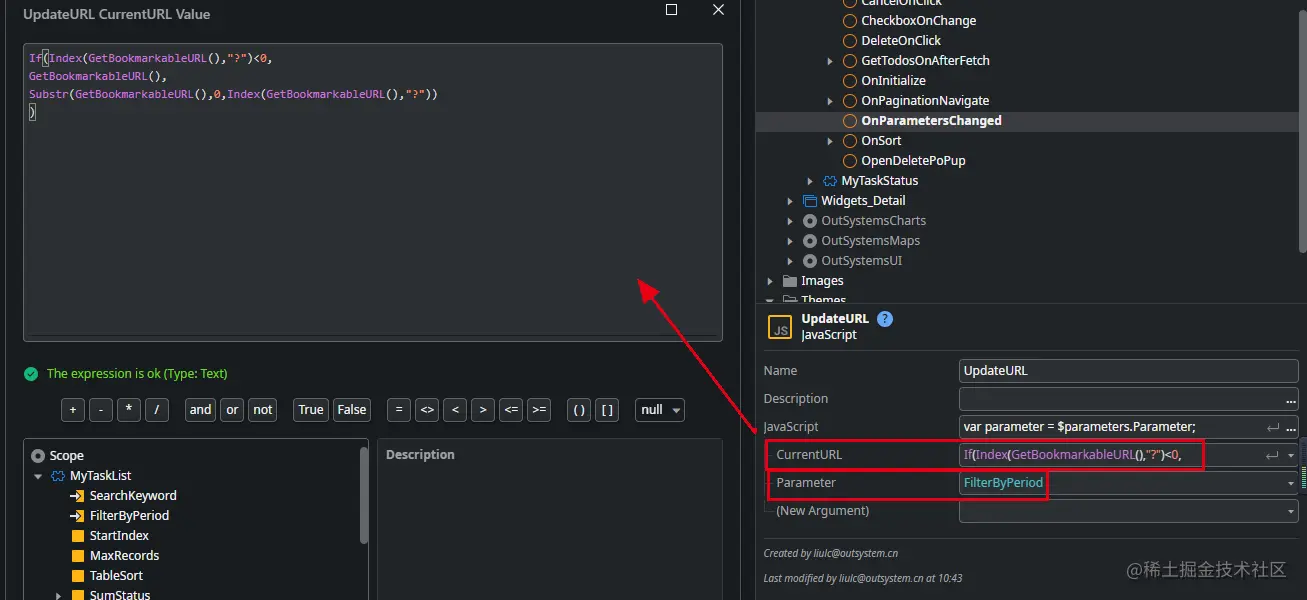Insert the less-than-or-equal operator

point(511,409)
